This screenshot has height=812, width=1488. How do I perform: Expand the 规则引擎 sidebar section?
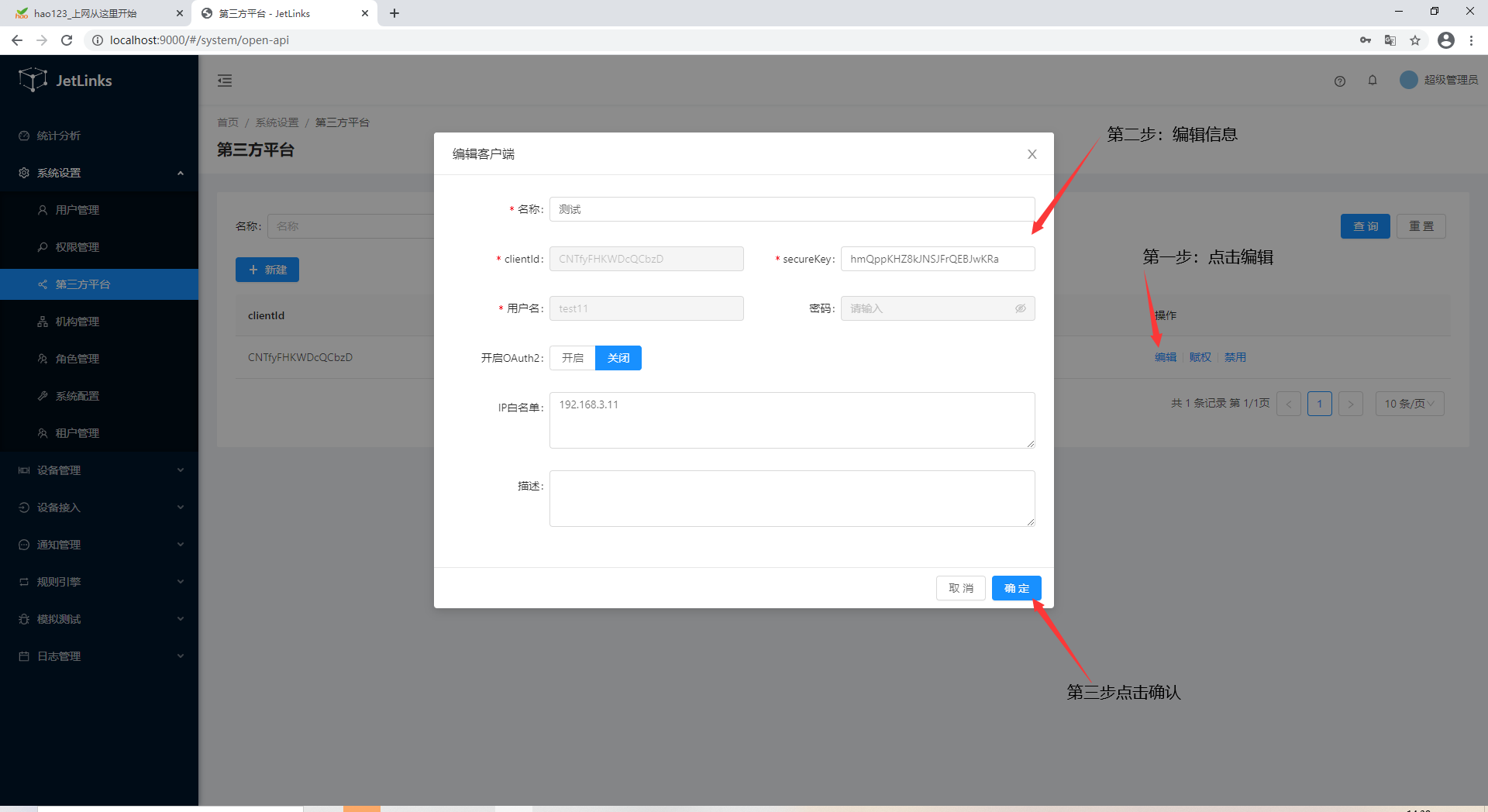click(x=99, y=582)
